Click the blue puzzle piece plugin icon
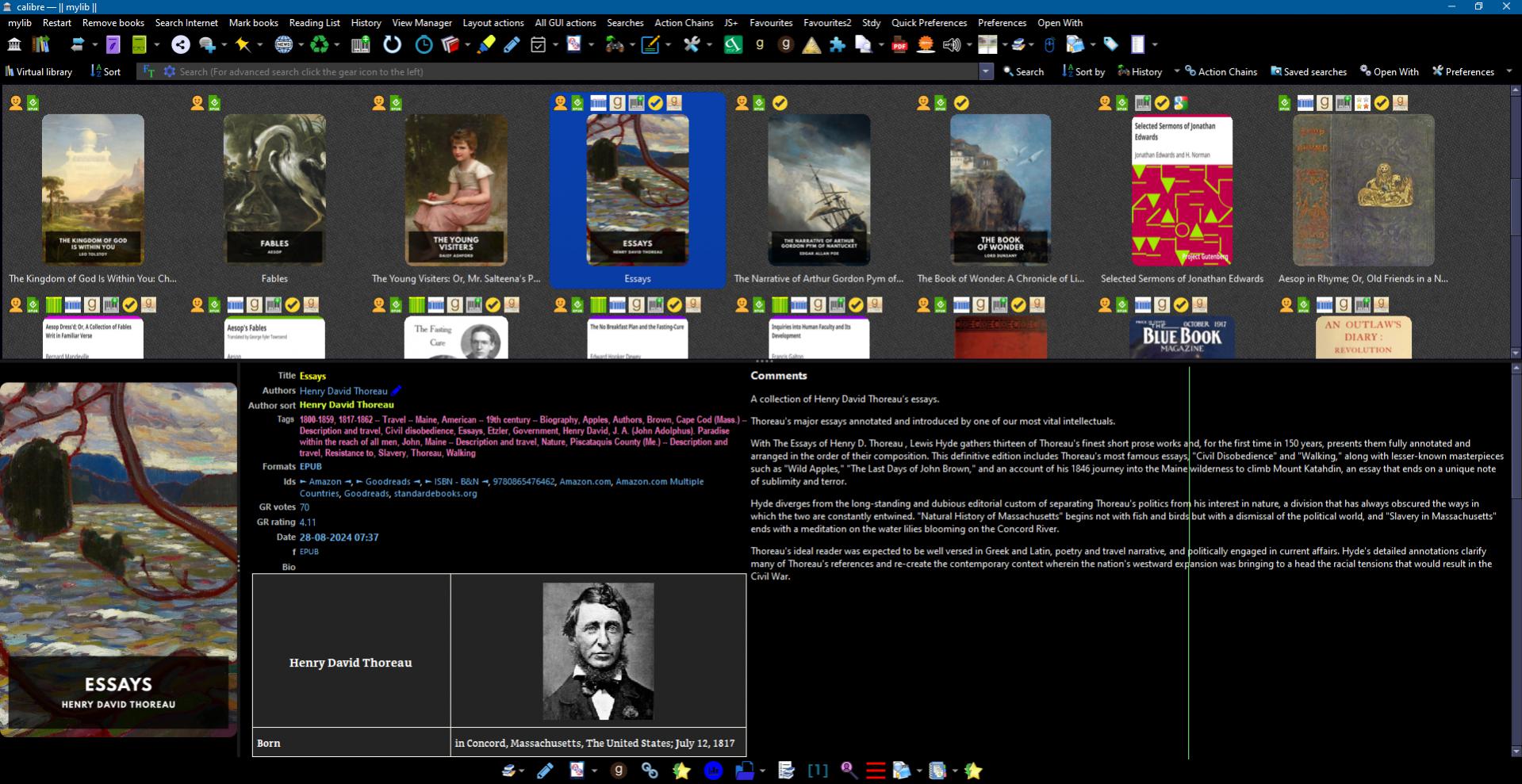Viewport: 1522px width, 784px height. [x=838, y=45]
